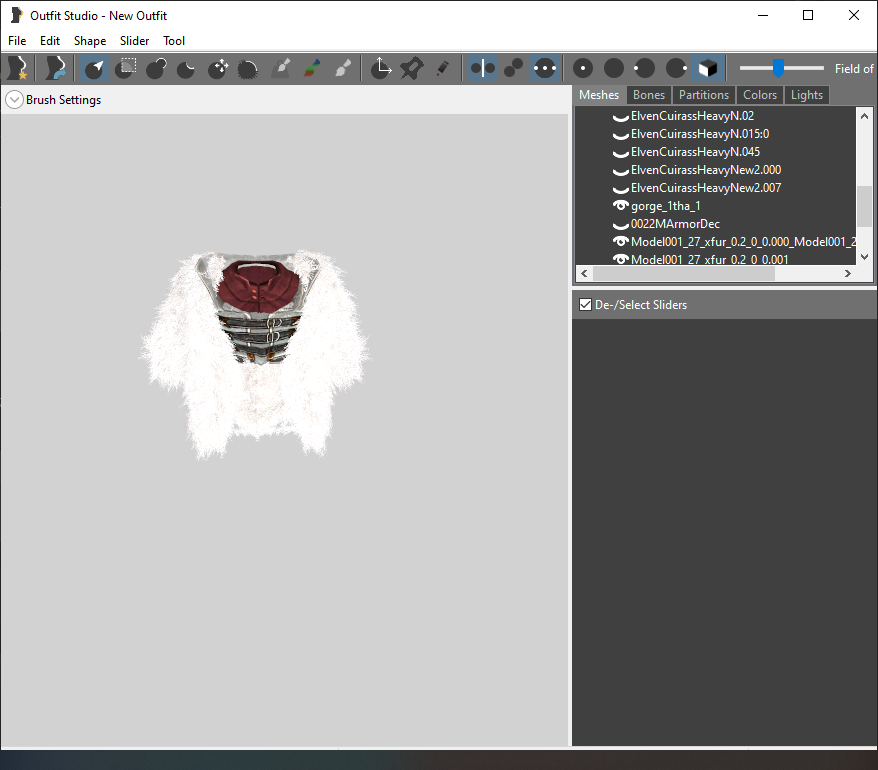Click the mesh list horizontal scrollbar thumb
This screenshot has width=878, height=770.
[x=684, y=273]
